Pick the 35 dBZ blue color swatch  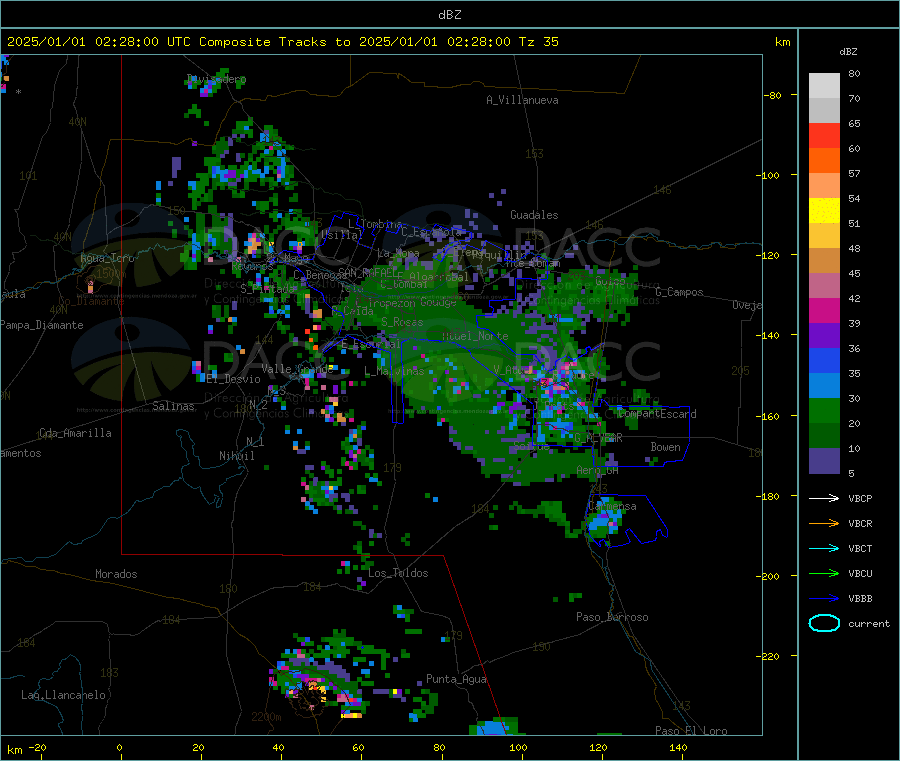tap(824, 360)
